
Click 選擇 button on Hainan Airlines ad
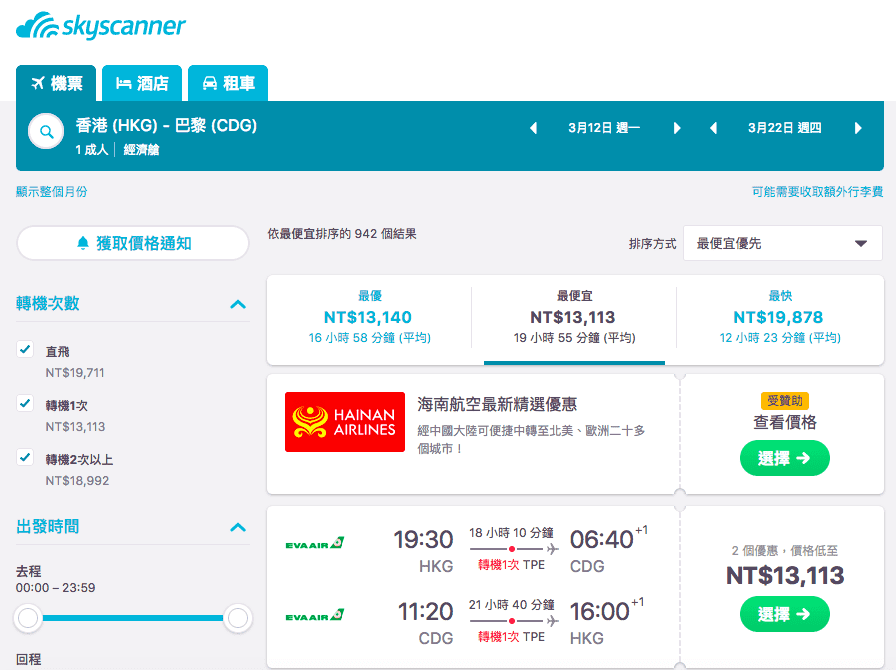pyautogui.click(x=784, y=458)
